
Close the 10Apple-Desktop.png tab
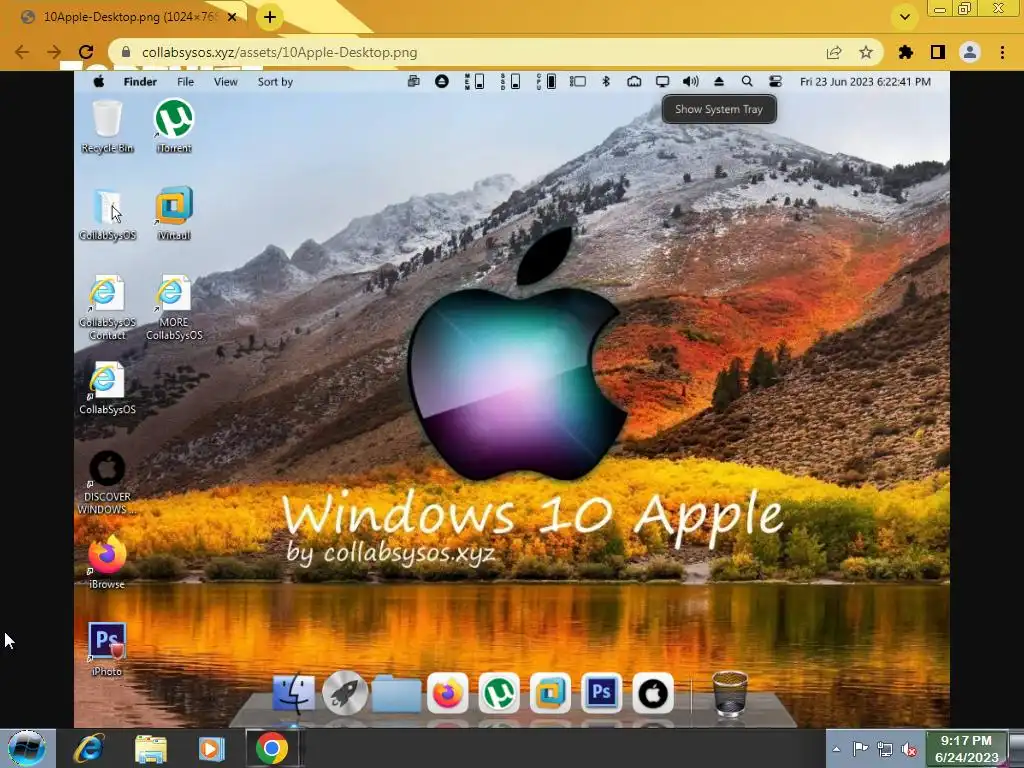[232, 17]
